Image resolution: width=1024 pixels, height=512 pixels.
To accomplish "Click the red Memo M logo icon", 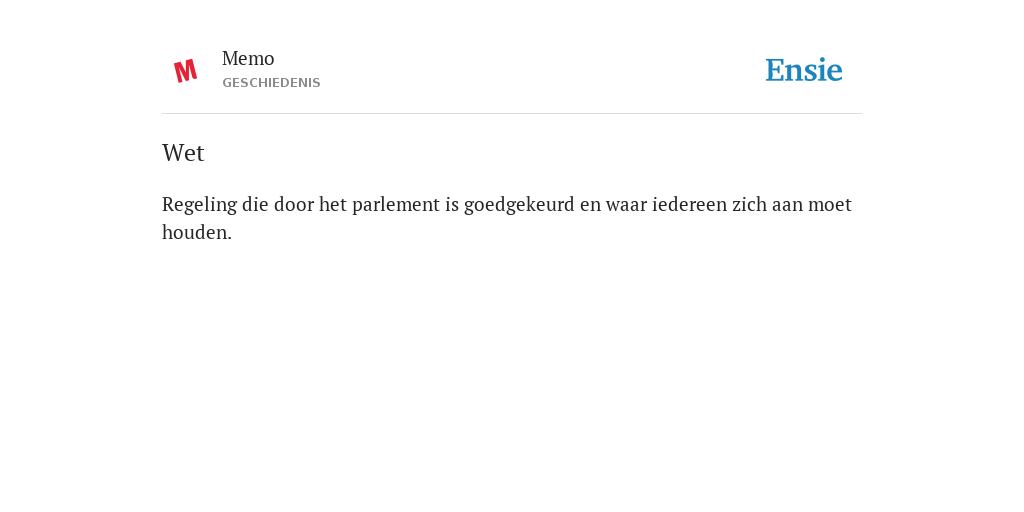I will (185, 71).
